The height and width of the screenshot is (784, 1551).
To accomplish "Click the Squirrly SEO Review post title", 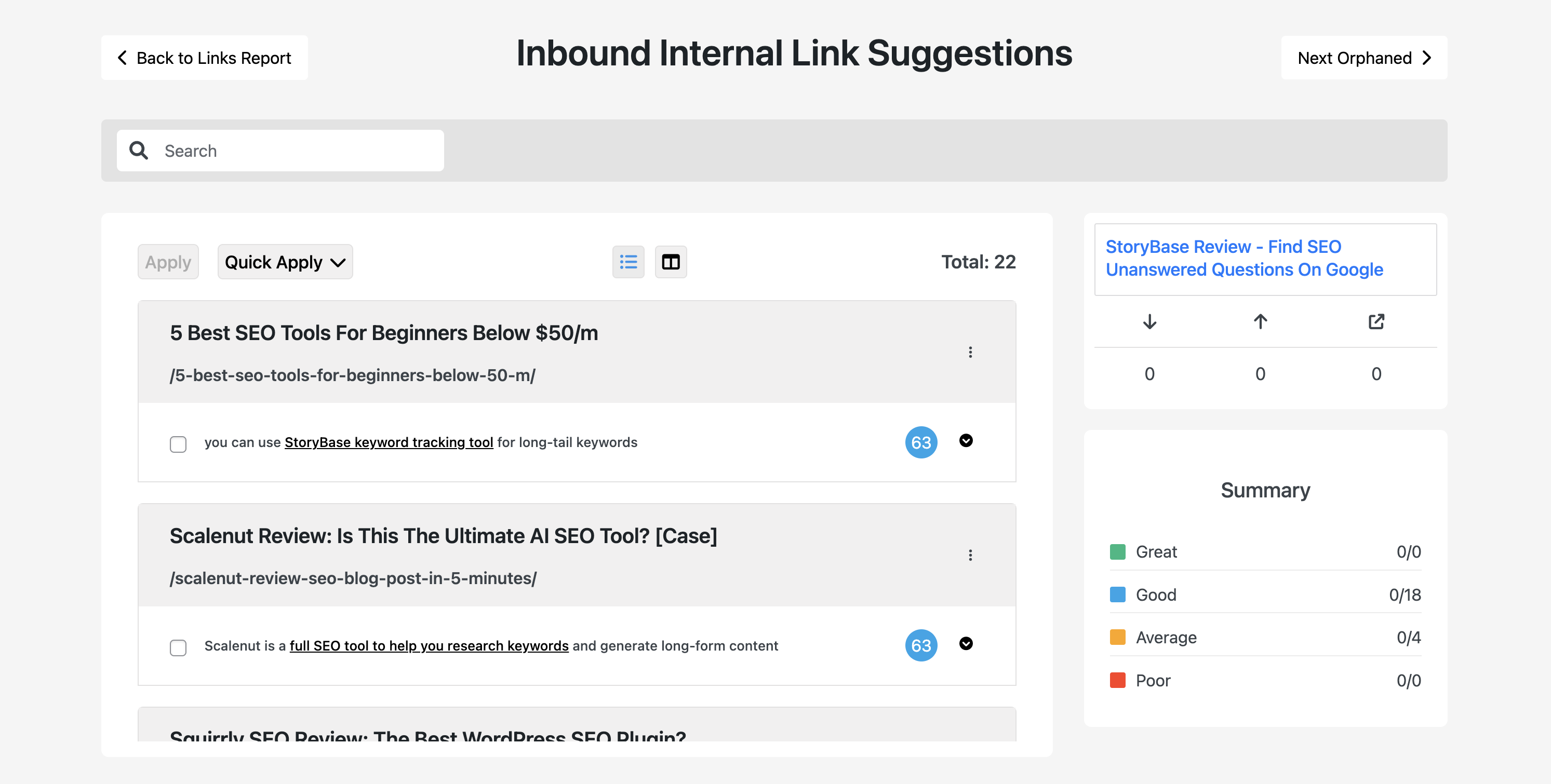I will click(427, 735).
